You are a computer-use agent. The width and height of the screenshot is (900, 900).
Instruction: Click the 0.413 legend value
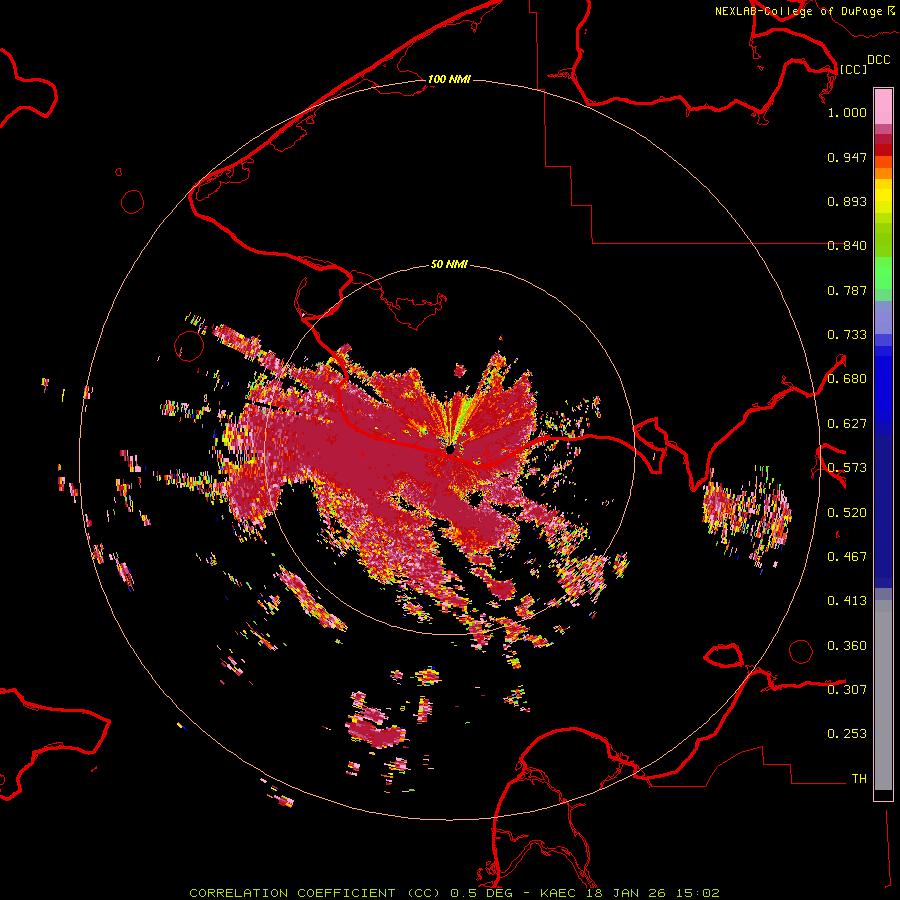(847, 601)
